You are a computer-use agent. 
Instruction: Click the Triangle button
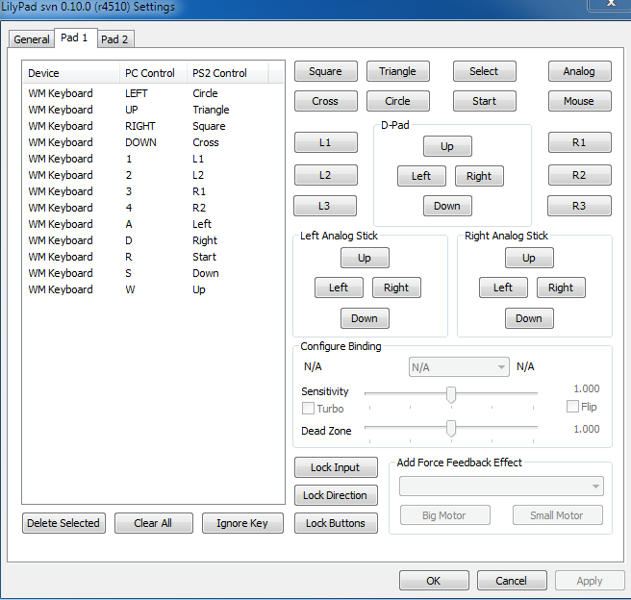click(397, 71)
